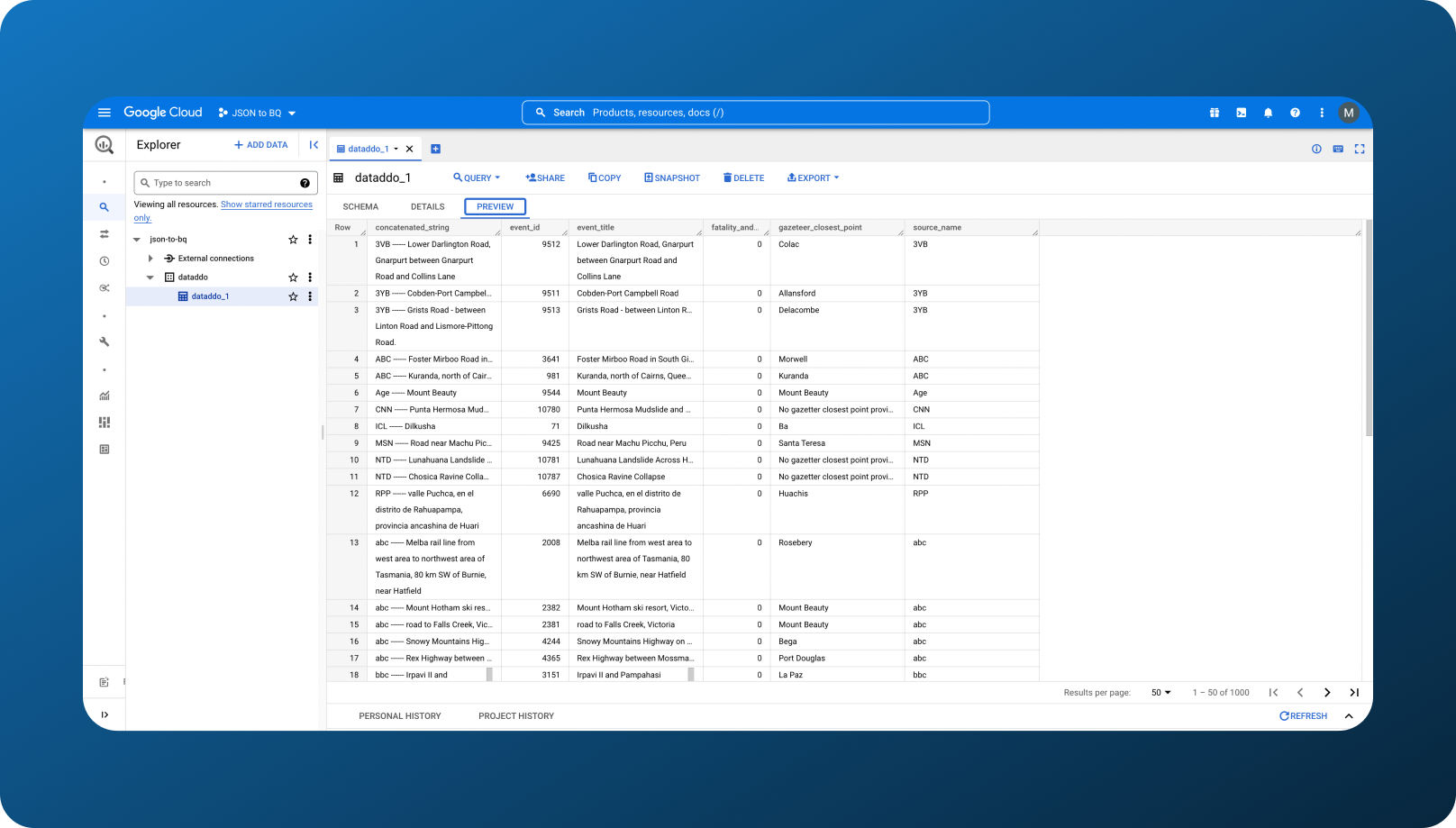The width and height of the screenshot is (1456, 828).
Task: Star the dataddo dataset
Action: click(x=293, y=277)
